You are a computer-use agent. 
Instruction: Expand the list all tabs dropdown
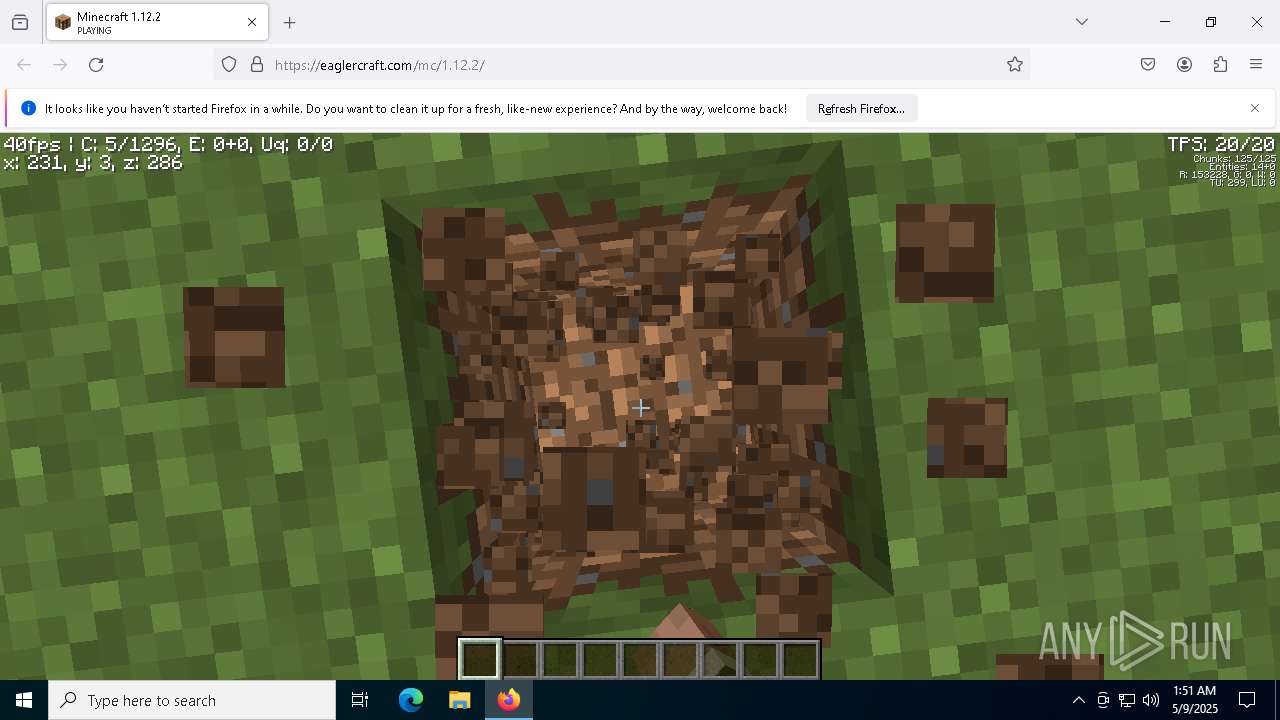tap(1082, 22)
